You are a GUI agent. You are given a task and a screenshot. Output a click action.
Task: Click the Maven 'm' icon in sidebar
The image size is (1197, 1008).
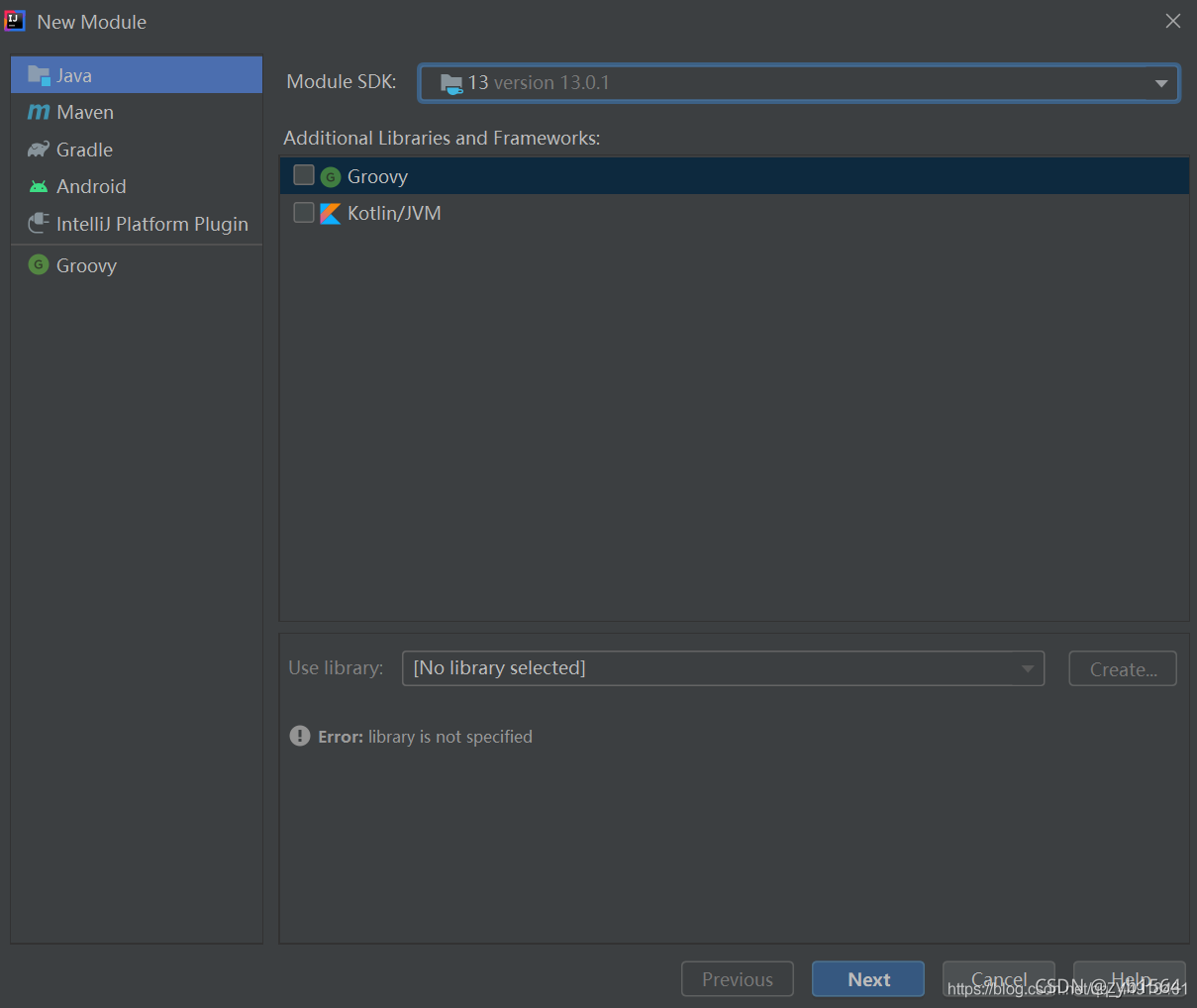tap(39, 112)
